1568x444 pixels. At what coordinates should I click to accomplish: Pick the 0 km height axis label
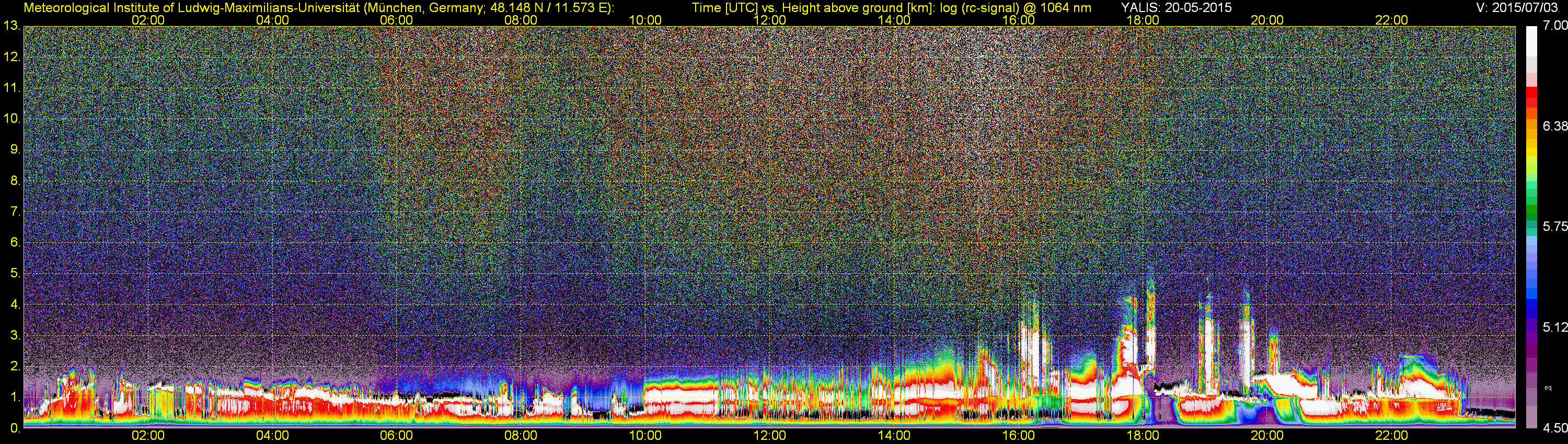[x=15, y=428]
